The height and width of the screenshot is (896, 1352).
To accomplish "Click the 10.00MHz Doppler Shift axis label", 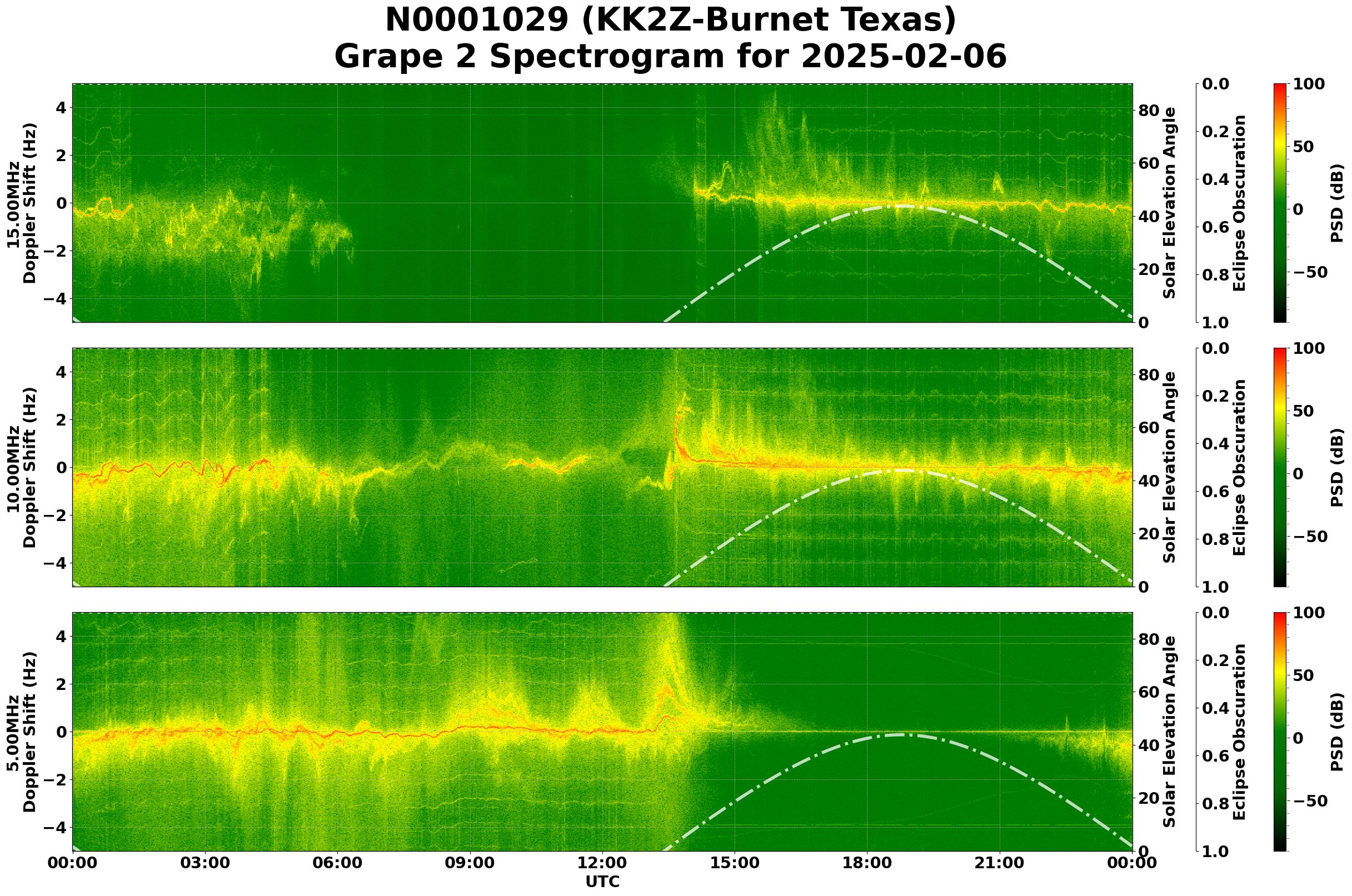I will pyautogui.click(x=21, y=467).
